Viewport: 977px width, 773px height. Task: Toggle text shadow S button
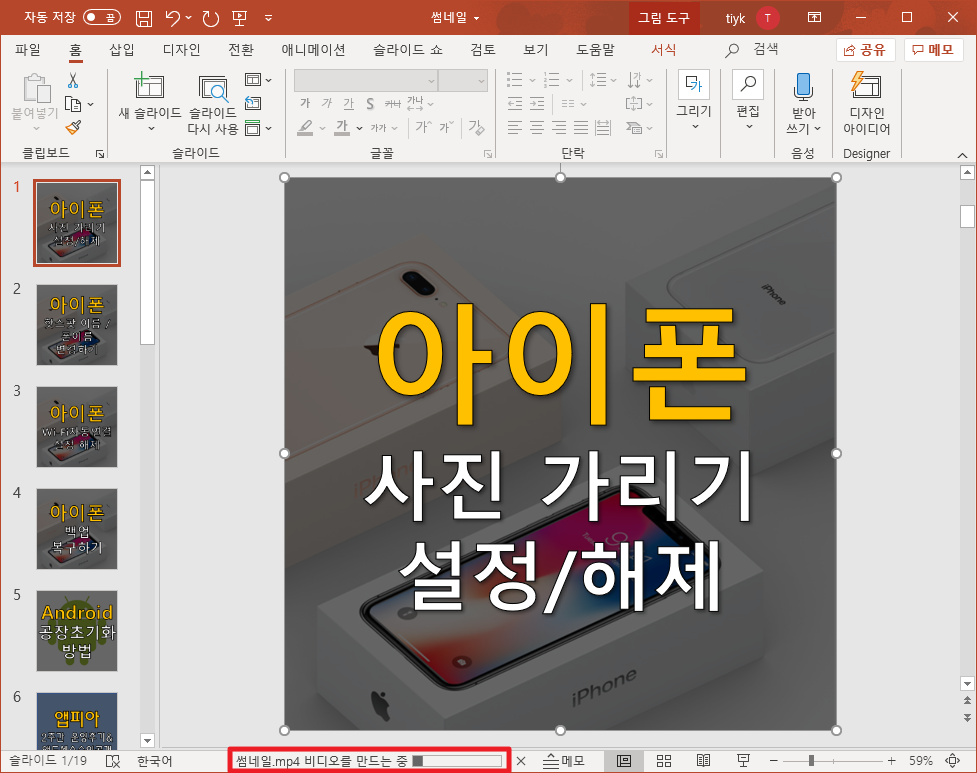(370, 103)
